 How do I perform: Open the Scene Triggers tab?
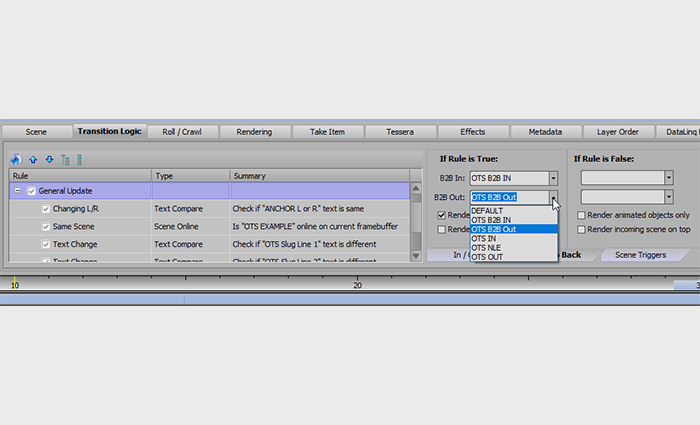[640, 255]
